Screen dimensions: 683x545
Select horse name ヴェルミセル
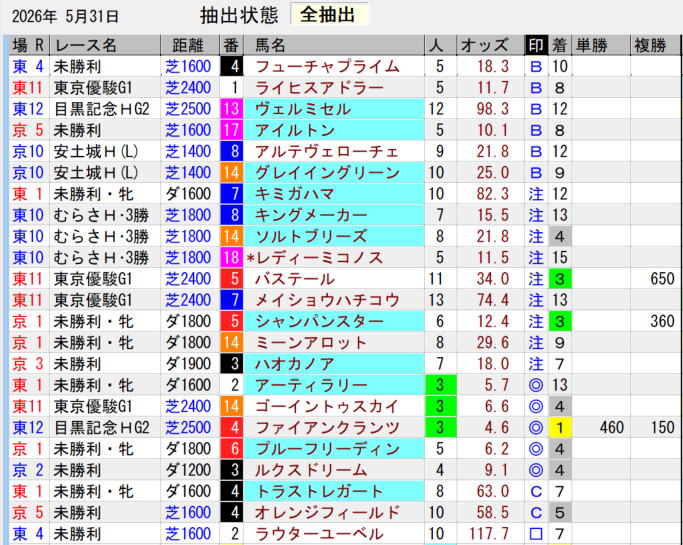[303, 109]
